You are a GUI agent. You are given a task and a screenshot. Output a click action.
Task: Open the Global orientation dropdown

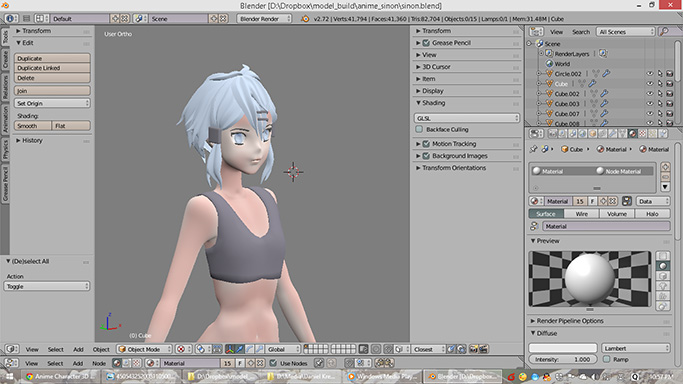(283, 349)
